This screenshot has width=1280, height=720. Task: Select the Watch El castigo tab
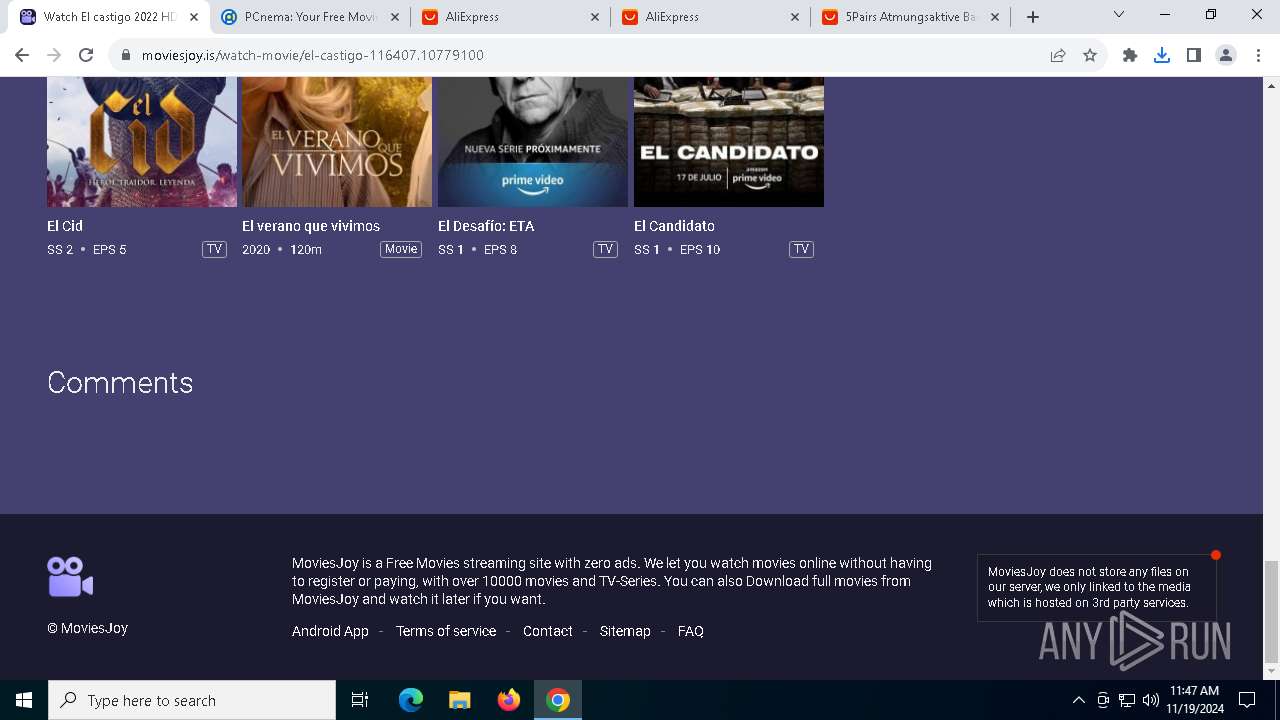(108, 17)
